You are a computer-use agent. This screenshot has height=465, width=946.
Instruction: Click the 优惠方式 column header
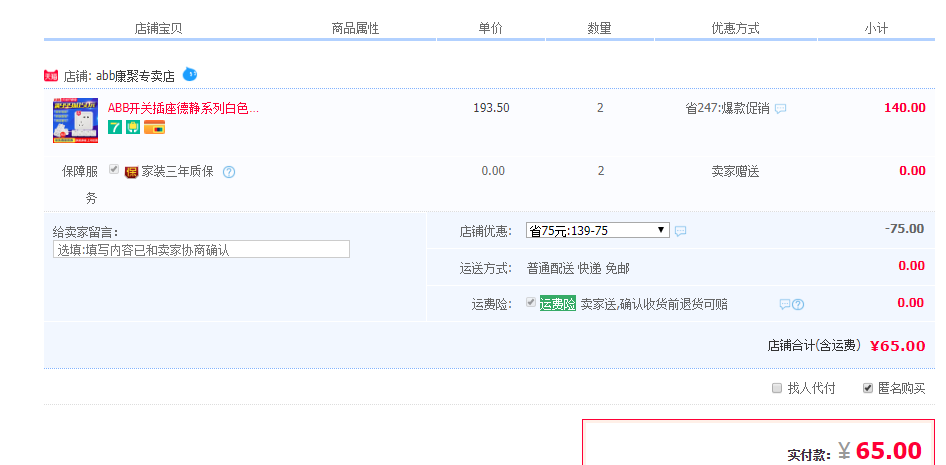pyautogui.click(x=735, y=28)
